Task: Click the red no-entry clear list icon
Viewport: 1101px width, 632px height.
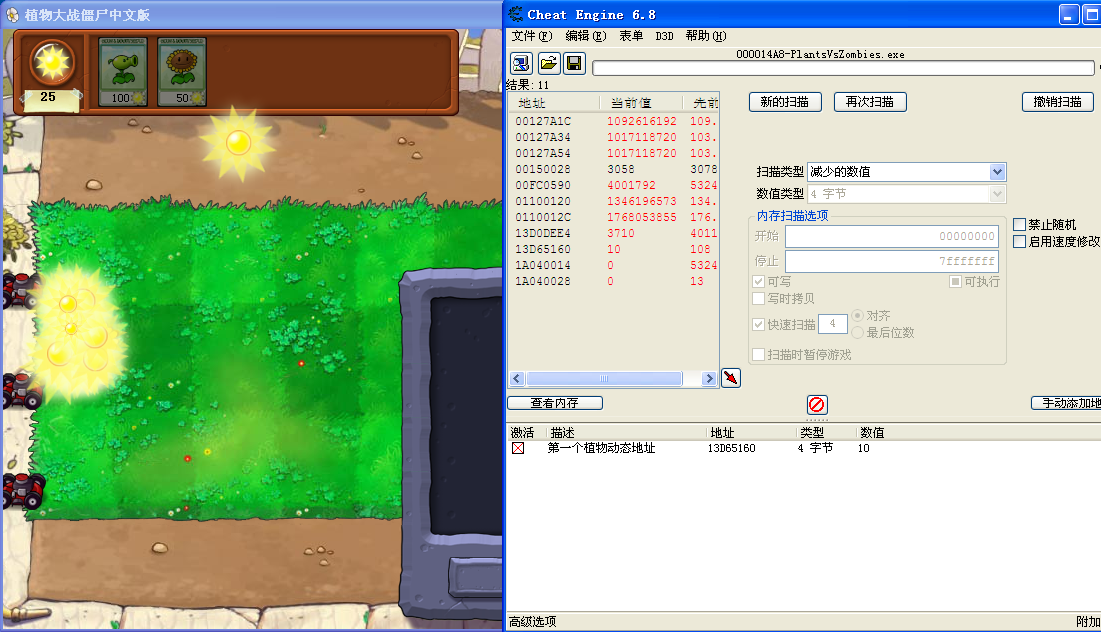Action: [817, 404]
